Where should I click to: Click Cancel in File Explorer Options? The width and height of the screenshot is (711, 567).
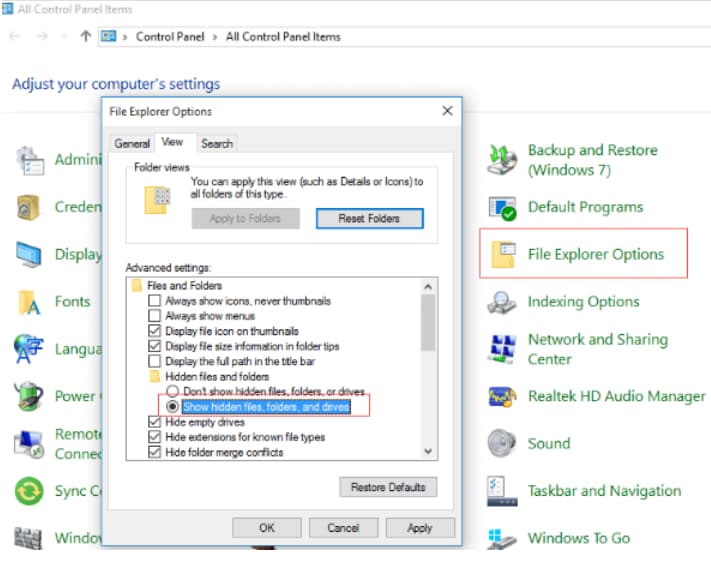tap(343, 528)
